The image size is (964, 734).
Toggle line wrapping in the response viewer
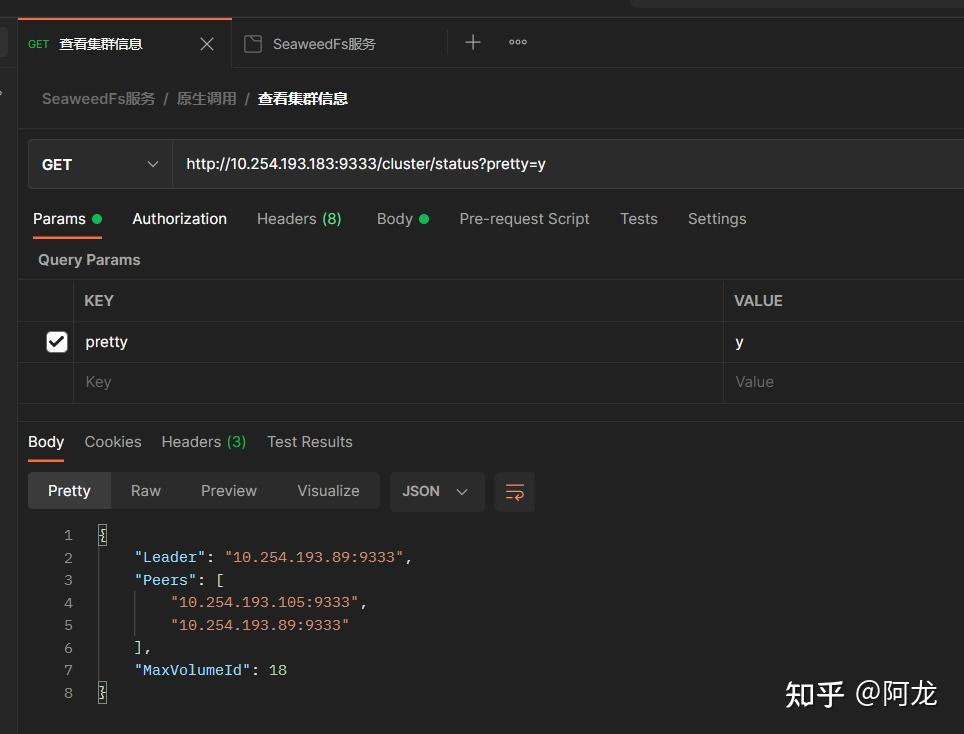(x=514, y=491)
